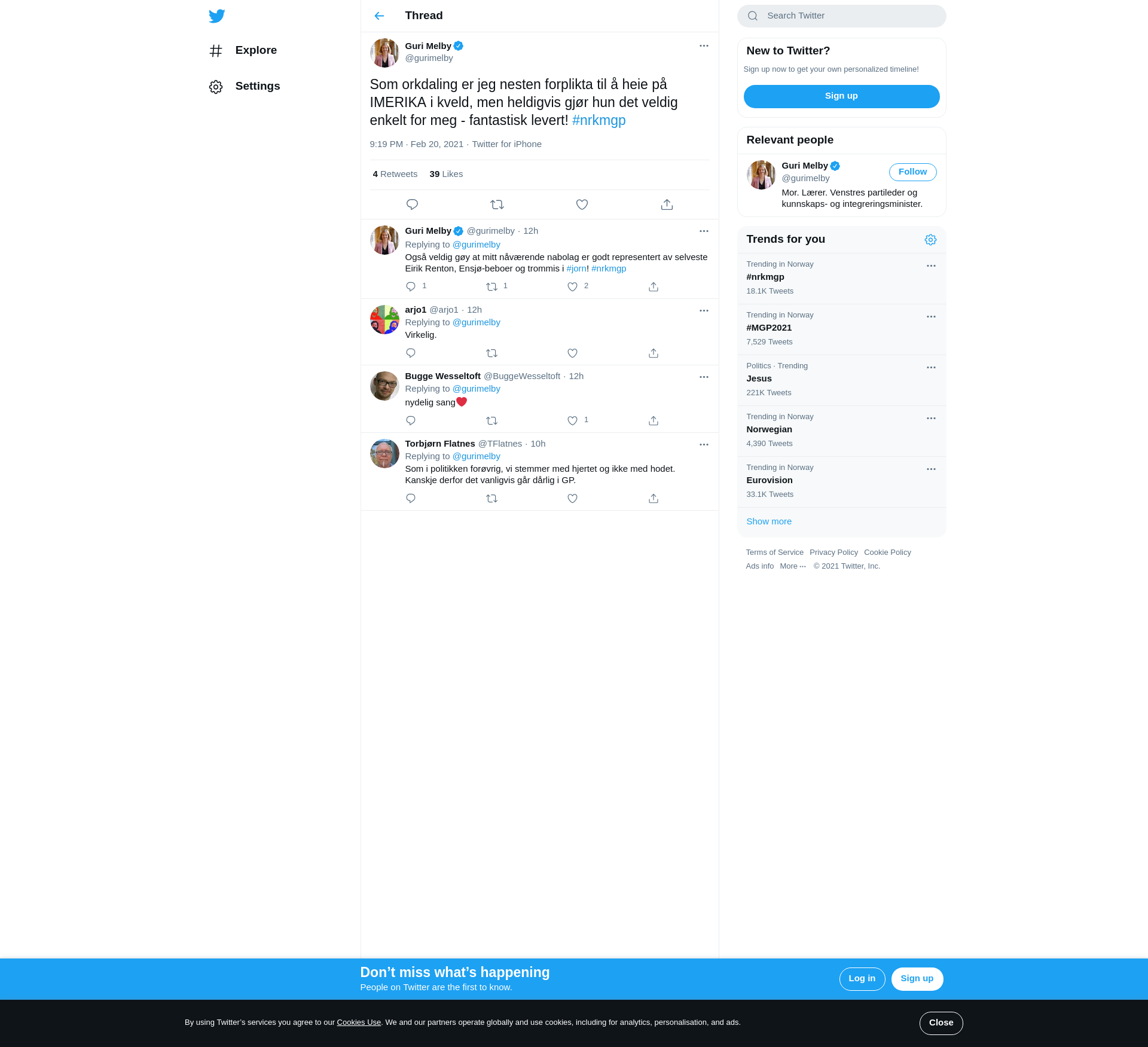Go back using the Thread arrow
This screenshot has width=1148, height=1047.
click(379, 16)
